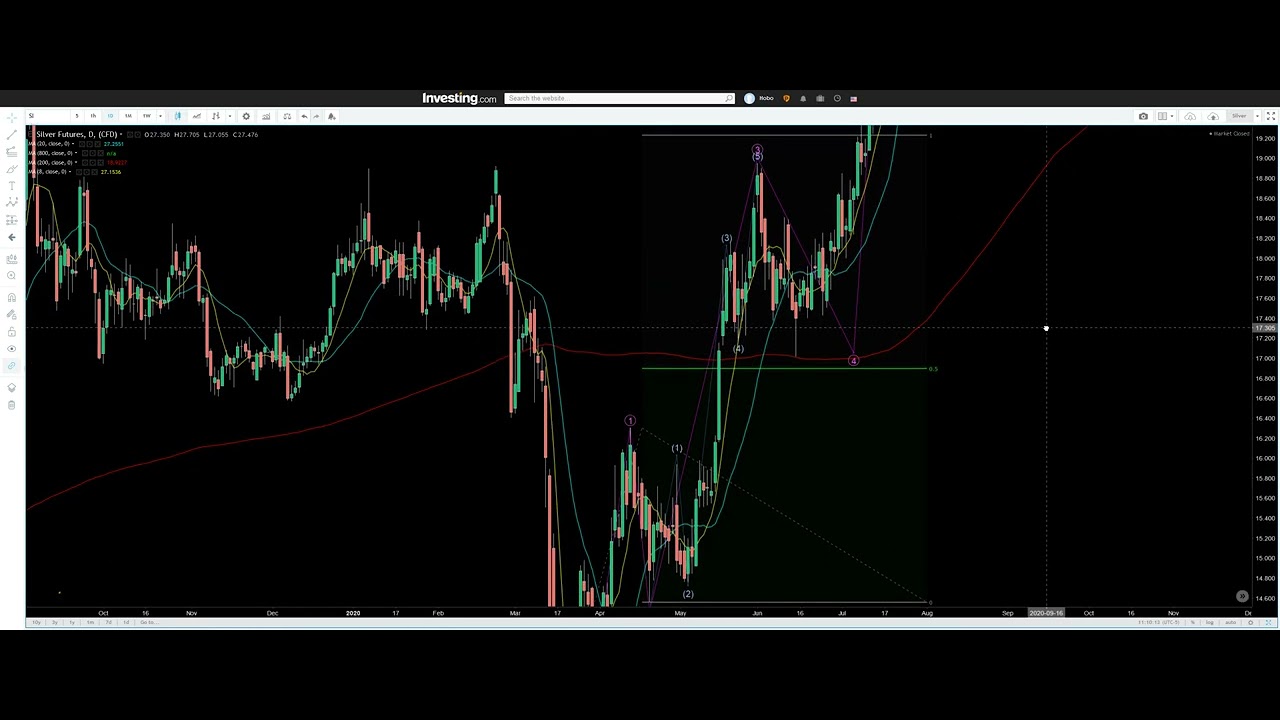
Task: Click the chart templates icon
Action: (x=215, y=116)
